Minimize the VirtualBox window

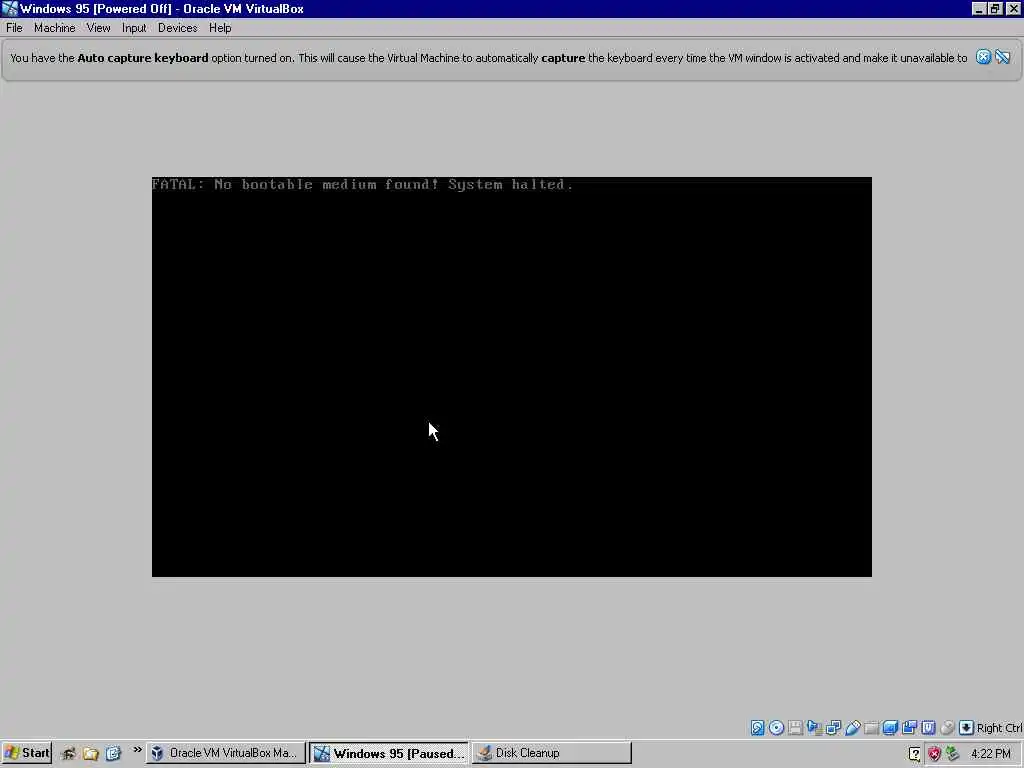point(978,8)
